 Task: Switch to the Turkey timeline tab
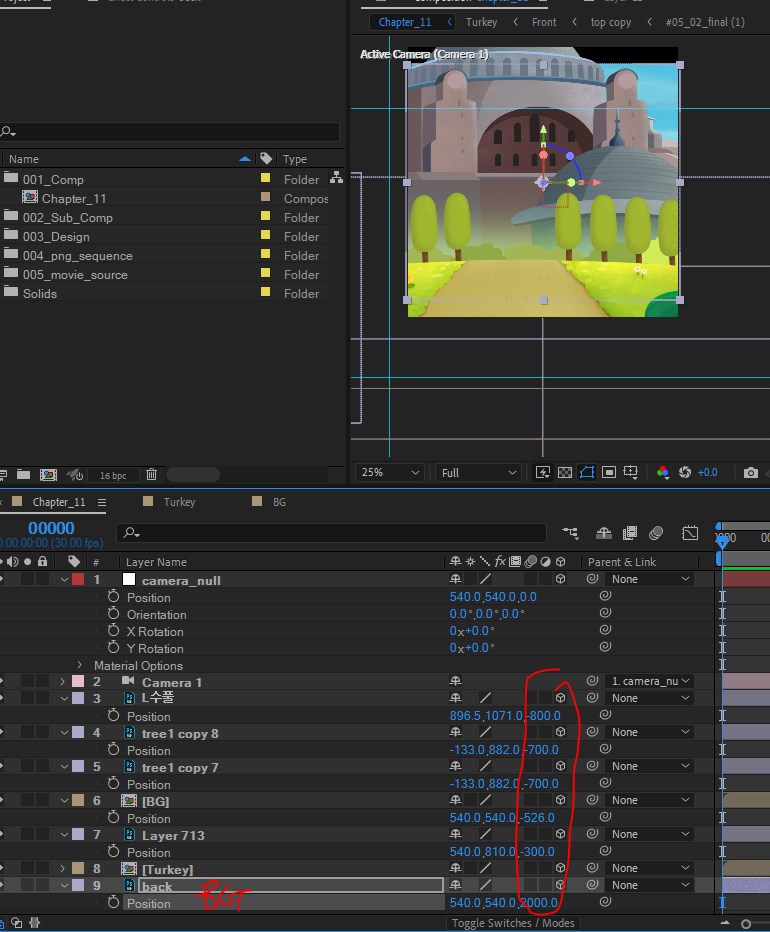179,502
